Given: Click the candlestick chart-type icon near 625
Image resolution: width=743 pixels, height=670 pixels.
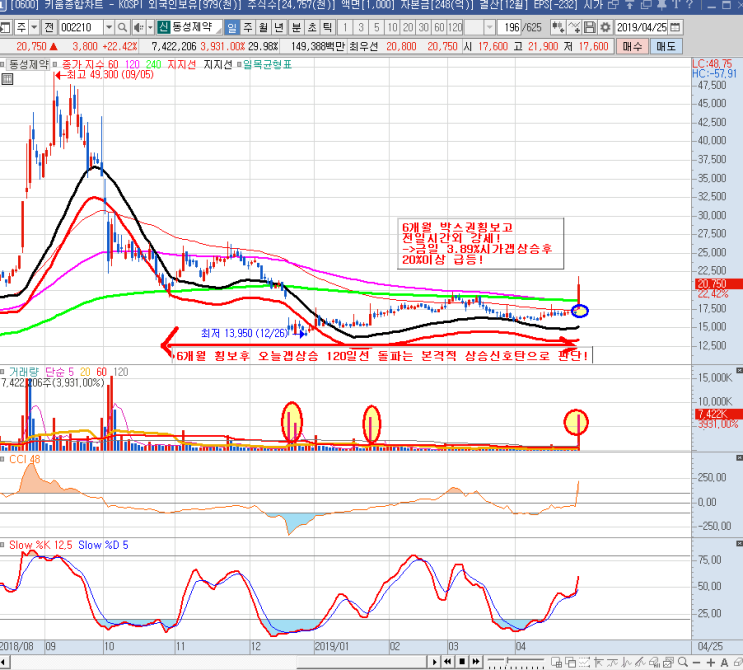Looking at the screenshot, I should point(558,27).
